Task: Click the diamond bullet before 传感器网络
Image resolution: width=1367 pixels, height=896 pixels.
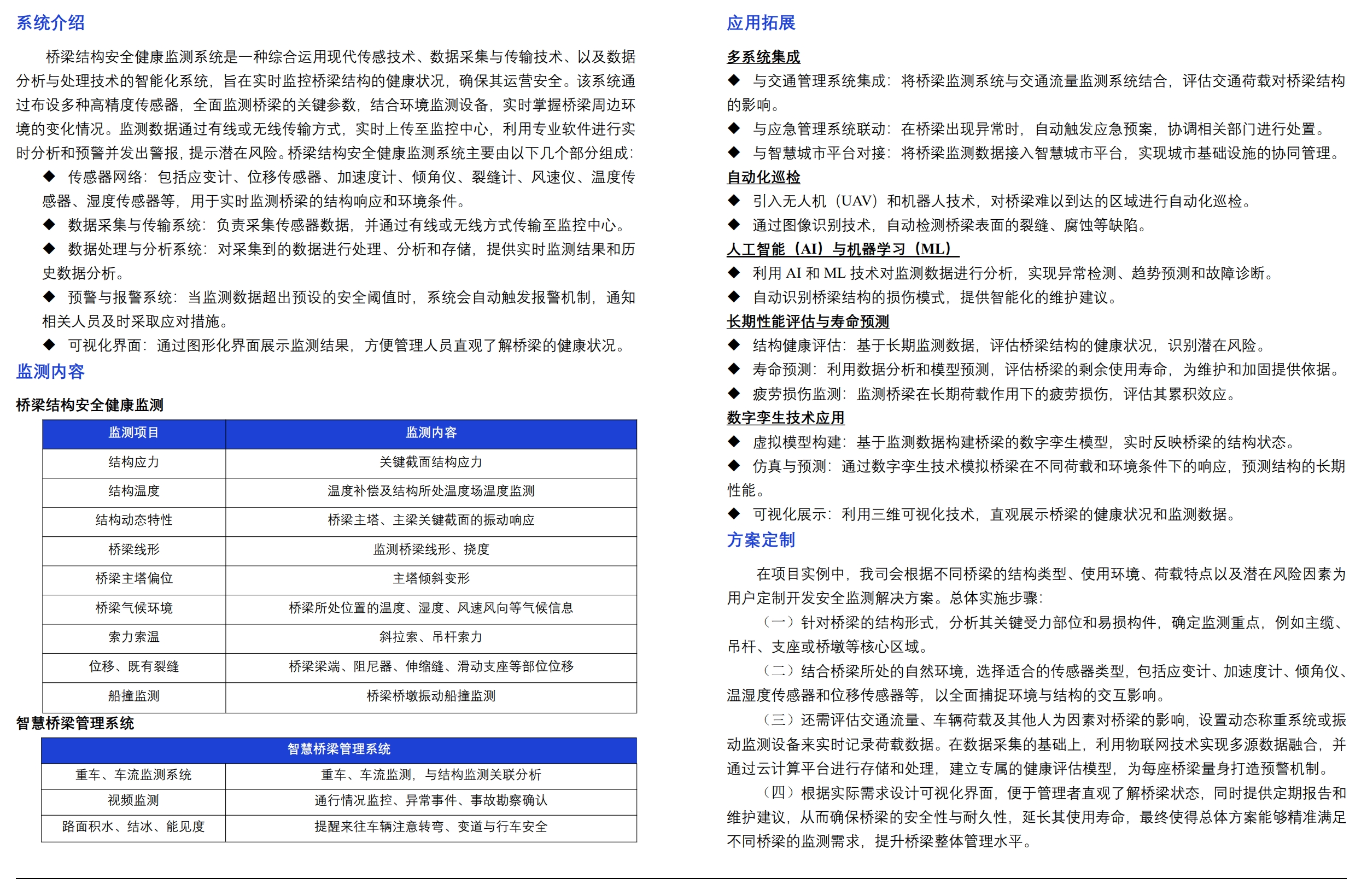Action: pyautogui.click(x=49, y=177)
